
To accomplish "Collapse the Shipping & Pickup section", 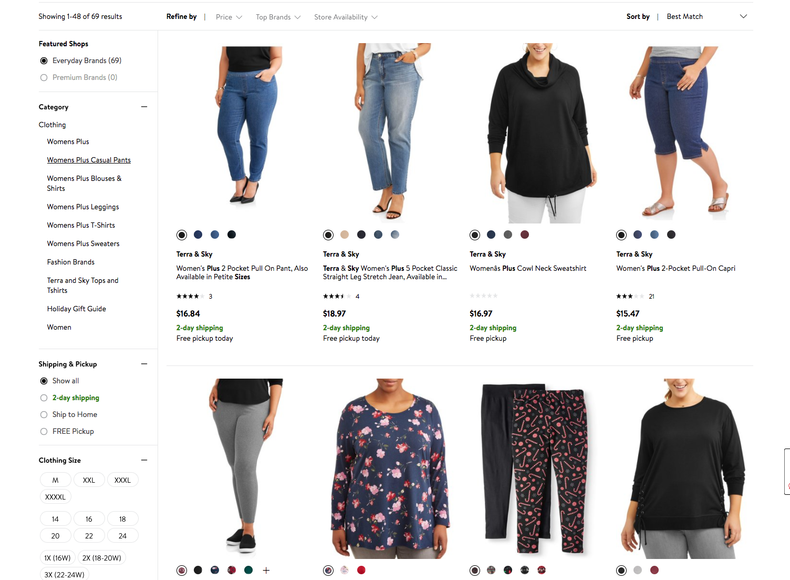I will [144, 364].
